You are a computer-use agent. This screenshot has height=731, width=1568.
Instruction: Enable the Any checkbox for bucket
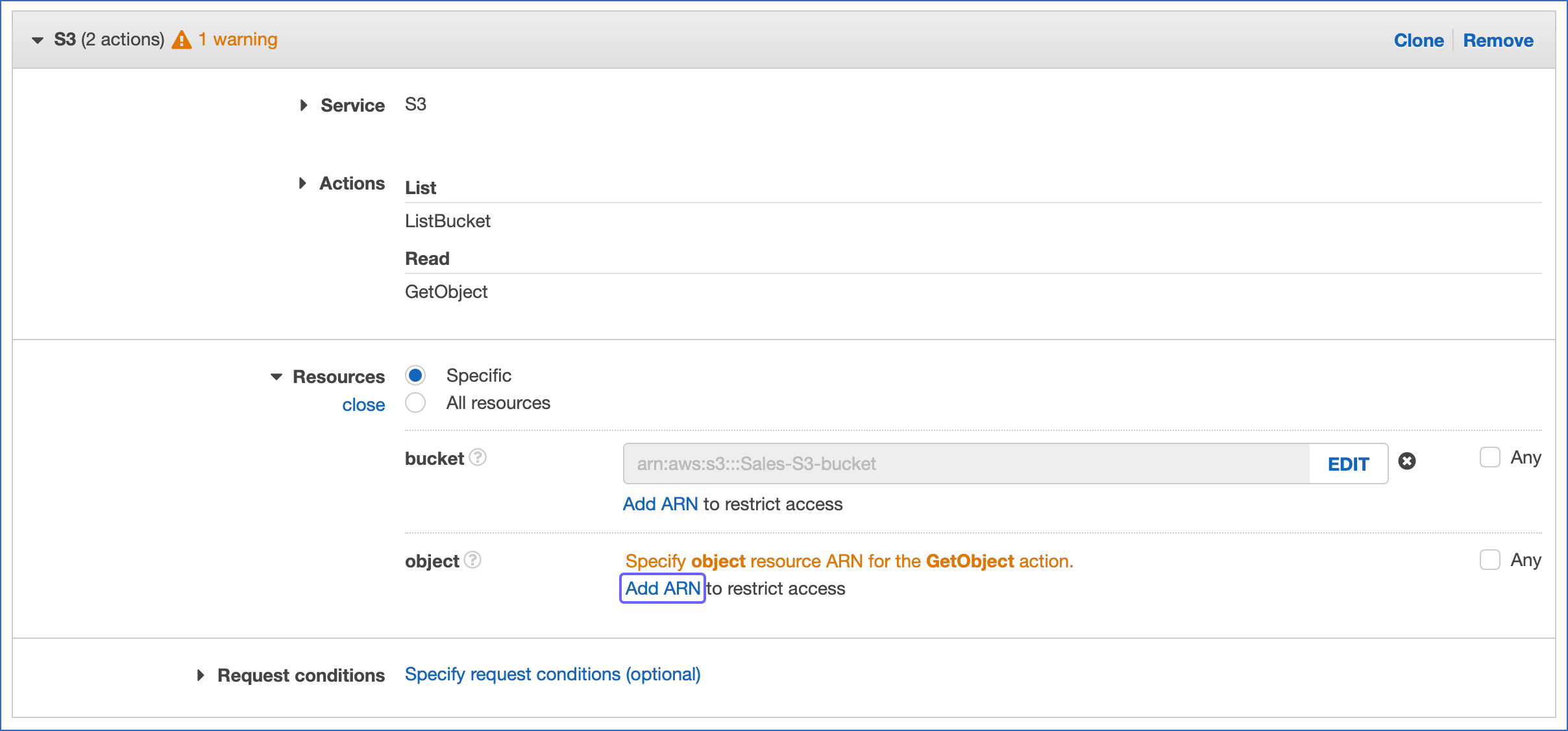pyautogui.click(x=1489, y=457)
